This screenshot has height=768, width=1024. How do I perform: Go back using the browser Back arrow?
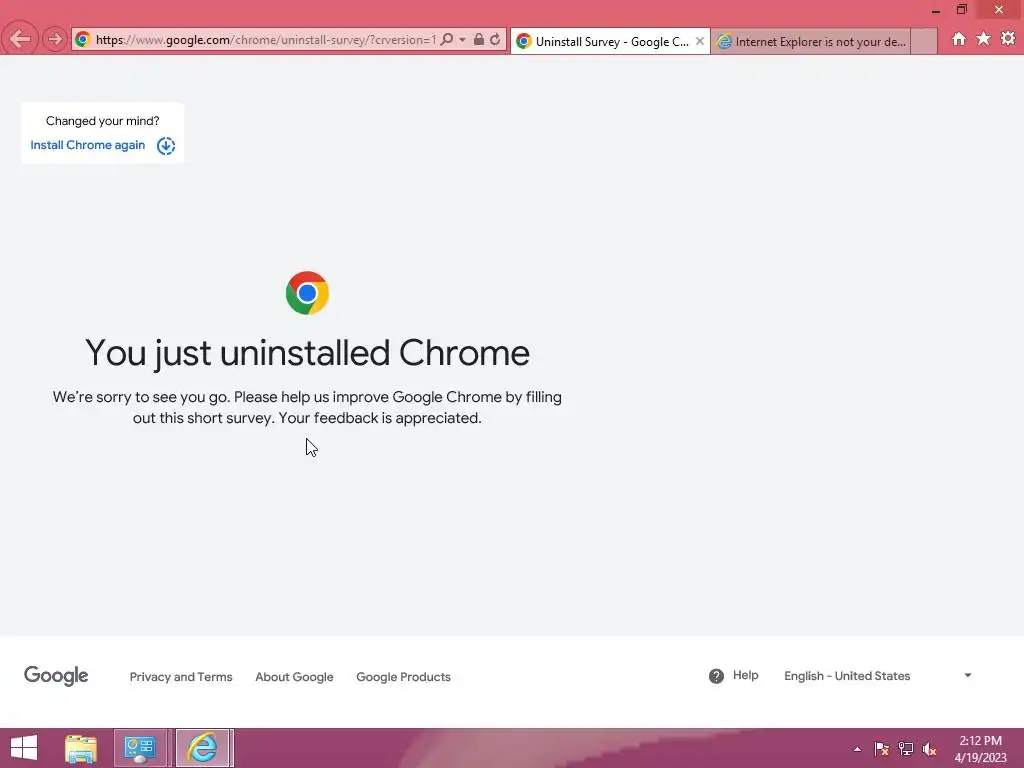(x=20, y=39)
